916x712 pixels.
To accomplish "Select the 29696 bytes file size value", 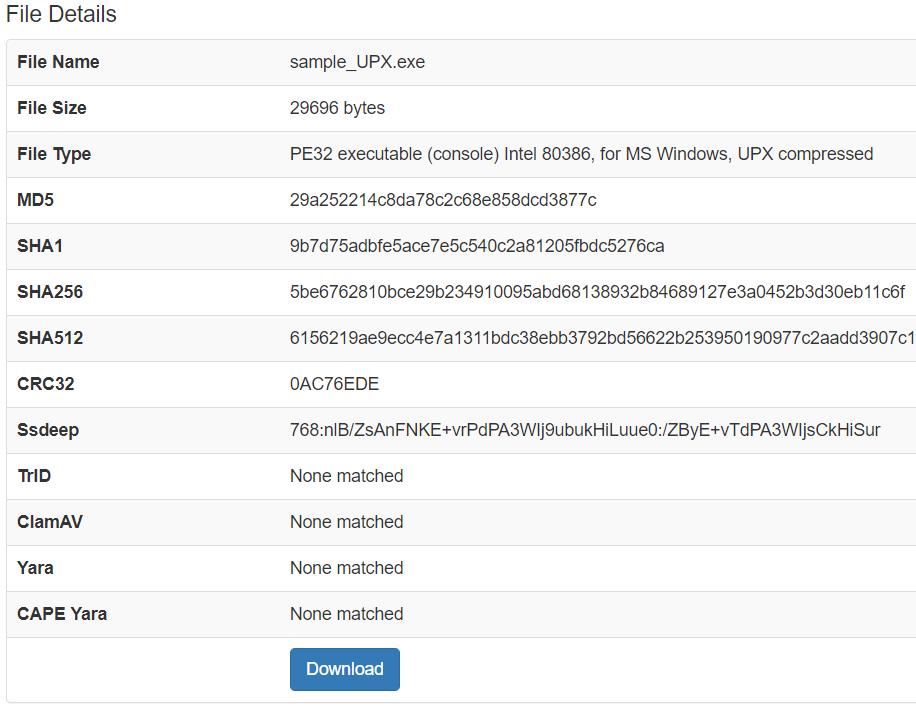I will tap(337, 108).
